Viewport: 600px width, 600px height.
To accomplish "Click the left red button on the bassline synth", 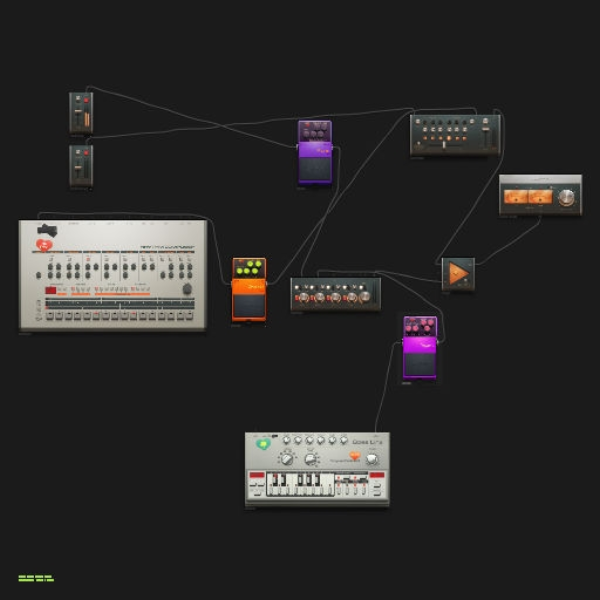I will click(257, 475).
